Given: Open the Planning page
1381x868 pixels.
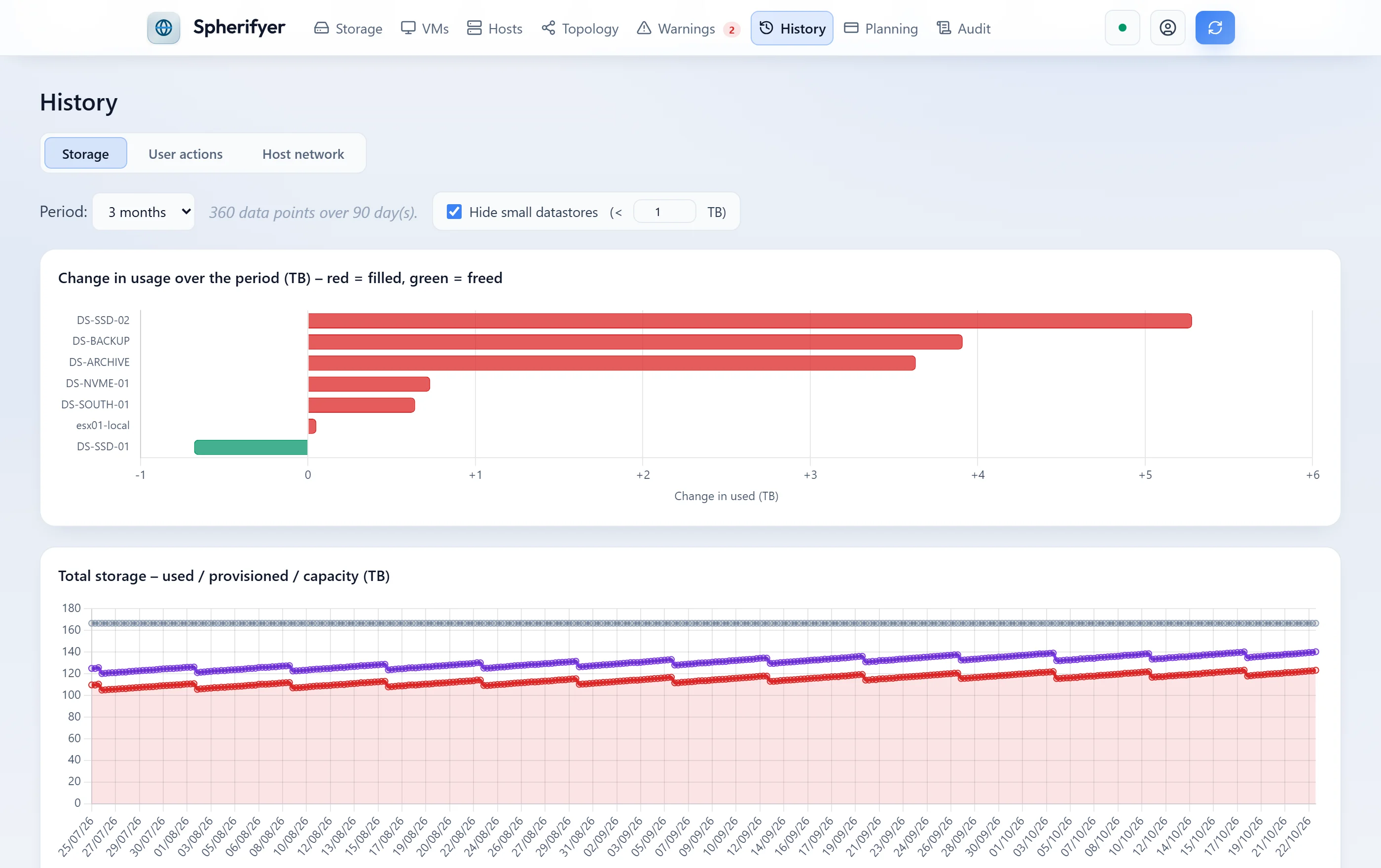Looking at the screenshot, I should [x=881, y=28].
